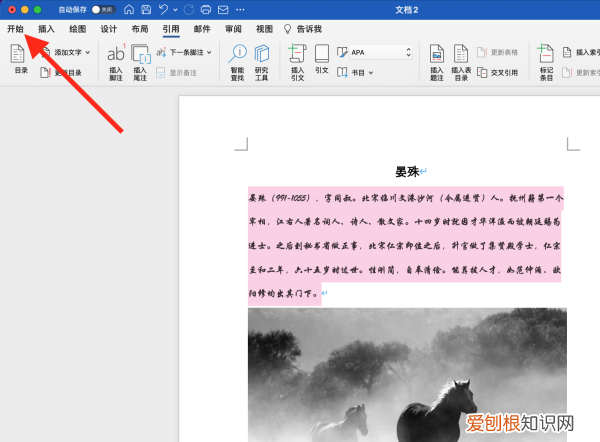Open the more options ellipsis in title bar
600x442 pixels.
pos(240,10)
